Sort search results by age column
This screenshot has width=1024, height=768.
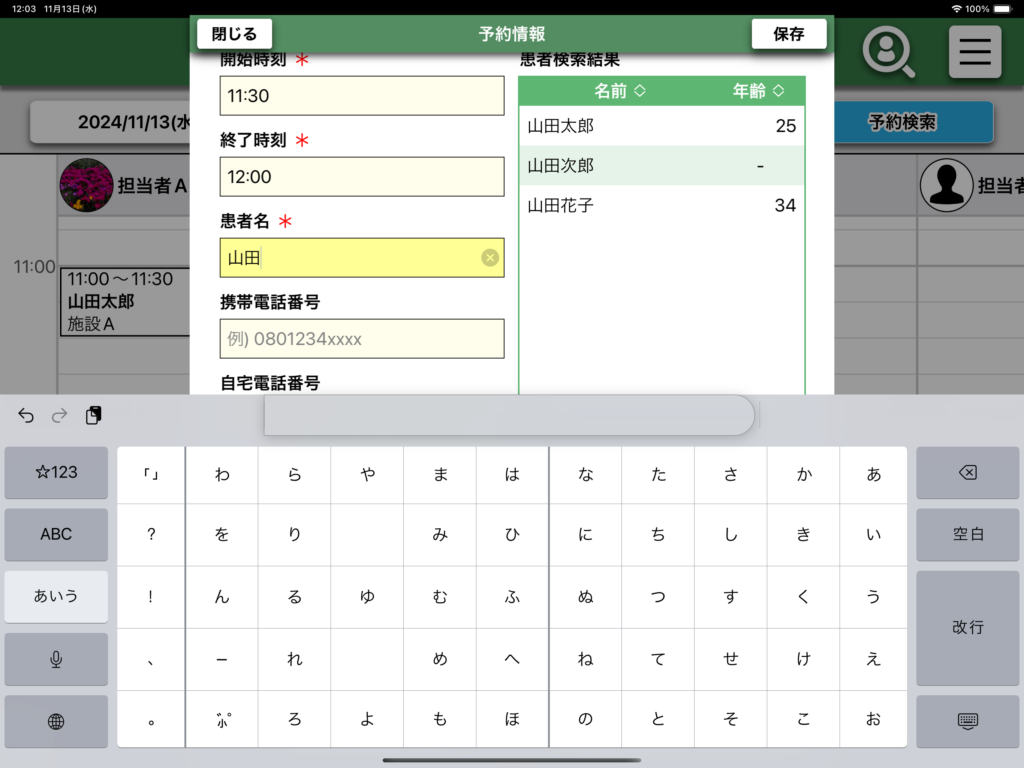tap(758, 91)
